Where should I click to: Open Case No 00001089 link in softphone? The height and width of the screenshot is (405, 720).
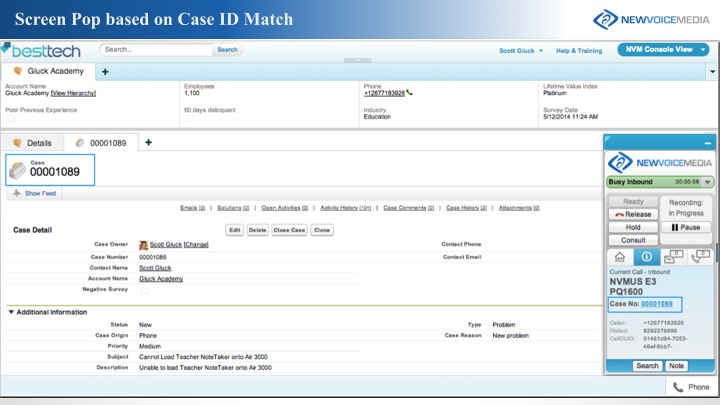click(x=657, y=304)
